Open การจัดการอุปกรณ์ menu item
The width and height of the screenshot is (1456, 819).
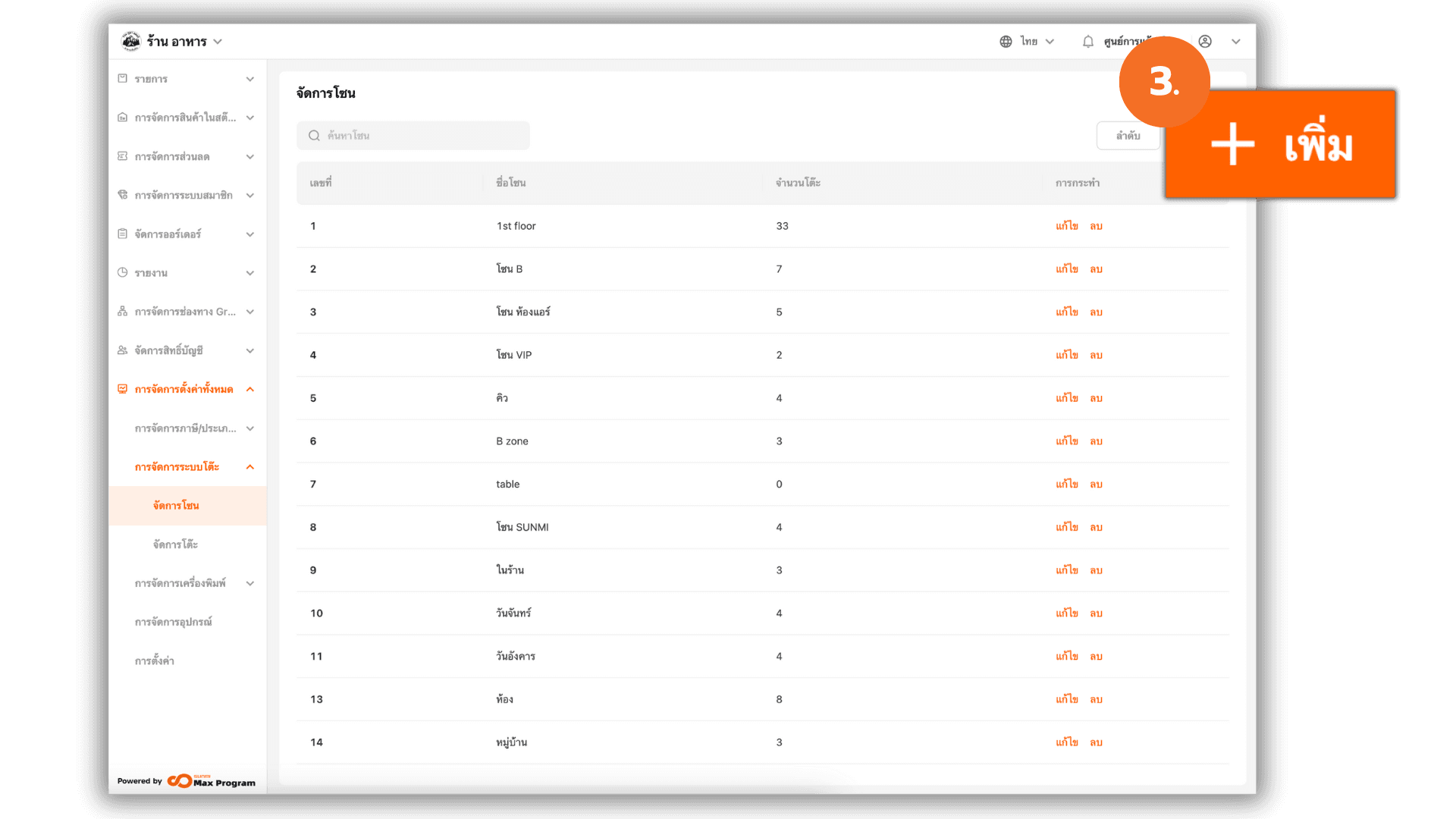point(174,622)
